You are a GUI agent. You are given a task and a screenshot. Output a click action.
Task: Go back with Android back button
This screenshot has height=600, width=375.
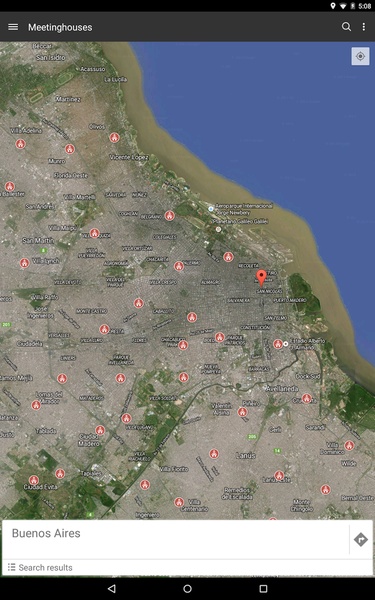click(x=111, y=589)
